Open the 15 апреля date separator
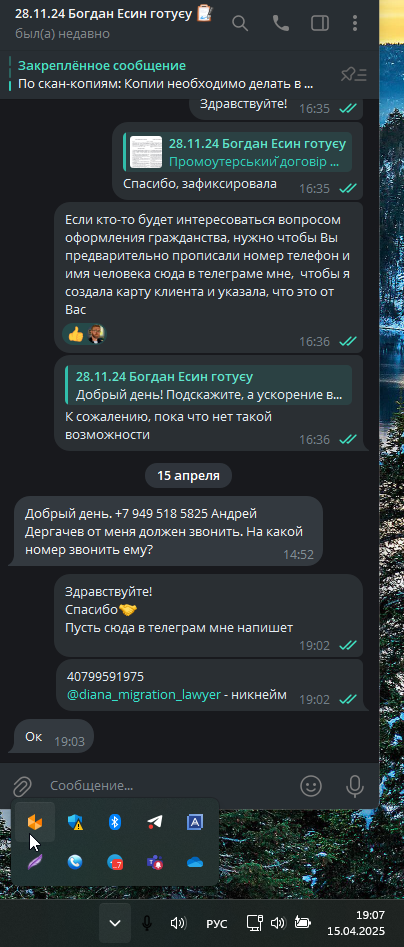404x947 pixels. 188,475
